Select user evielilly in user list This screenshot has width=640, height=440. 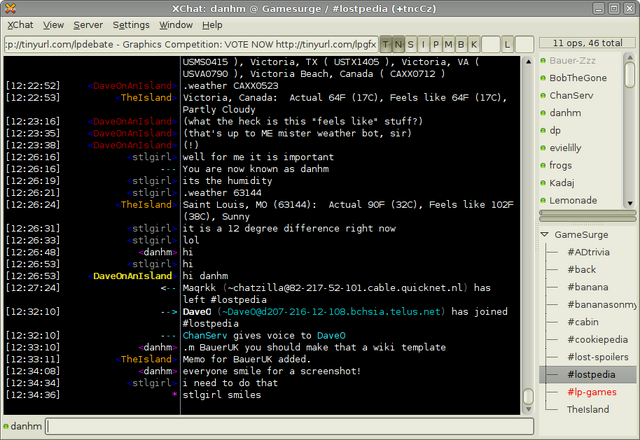pos(565,148)
